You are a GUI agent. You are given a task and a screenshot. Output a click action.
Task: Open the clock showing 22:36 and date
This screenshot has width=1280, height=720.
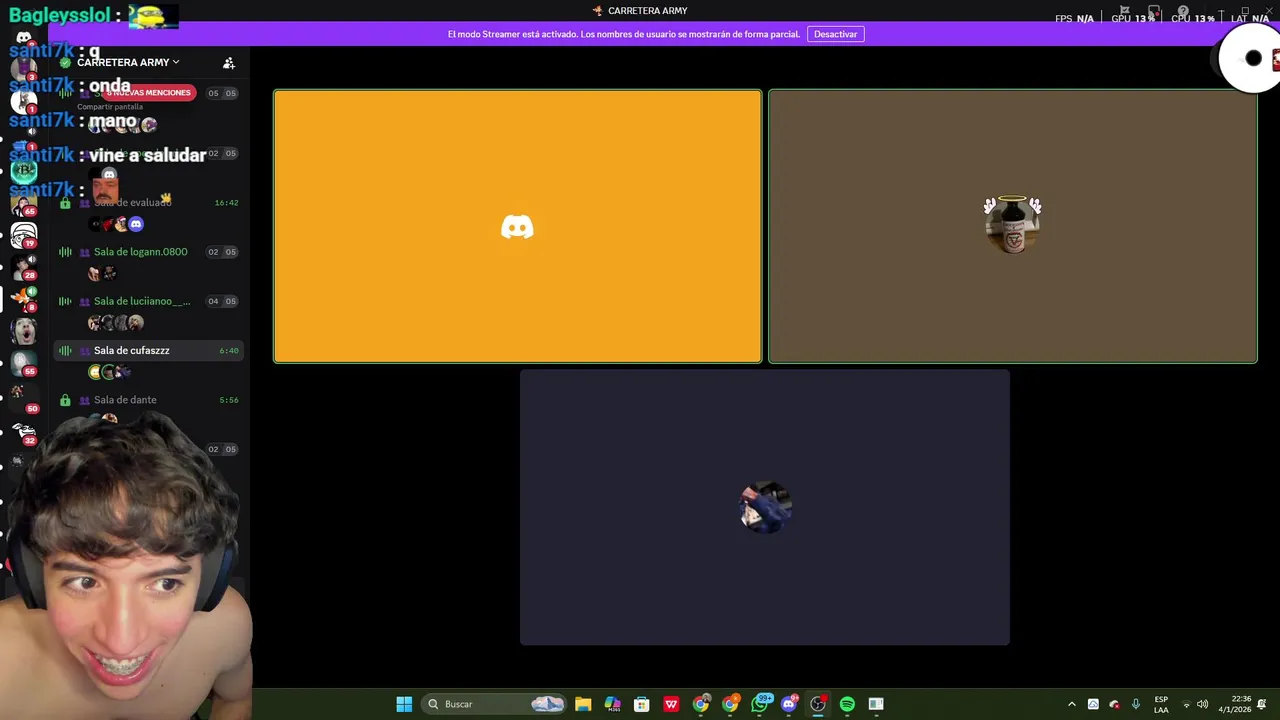point(1235,704)
